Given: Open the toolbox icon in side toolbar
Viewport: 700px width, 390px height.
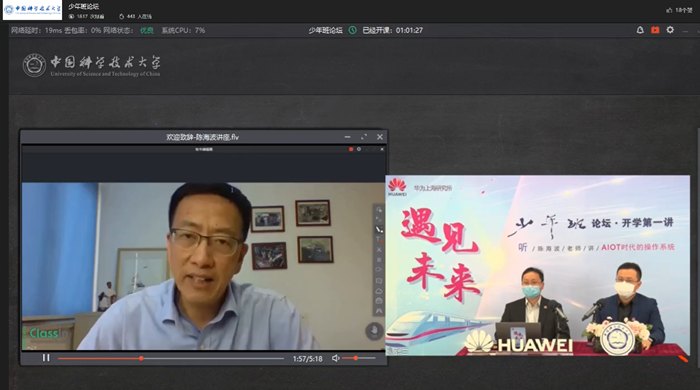Looking at the screenshot, I should click(379, 301).
